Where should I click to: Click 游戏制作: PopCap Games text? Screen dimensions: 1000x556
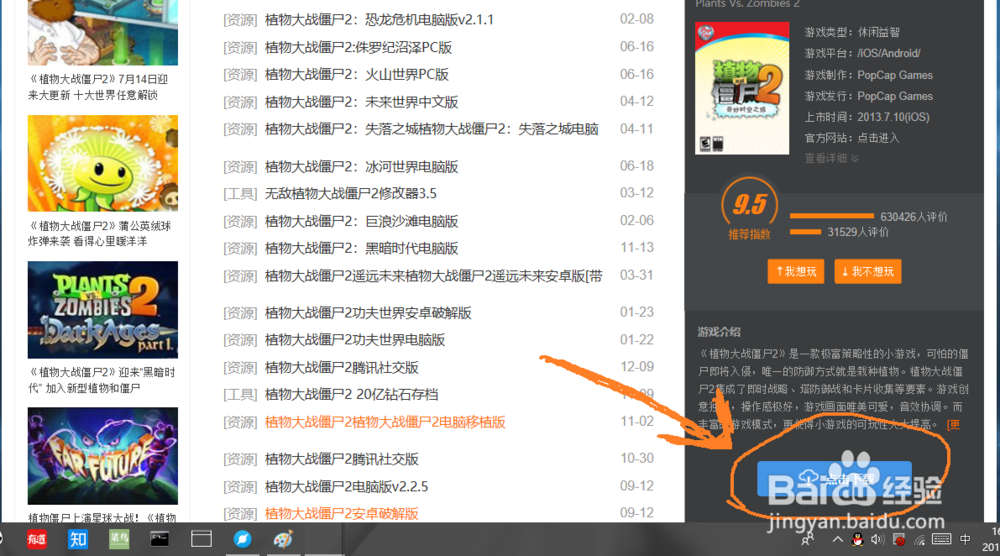[868, 75]
